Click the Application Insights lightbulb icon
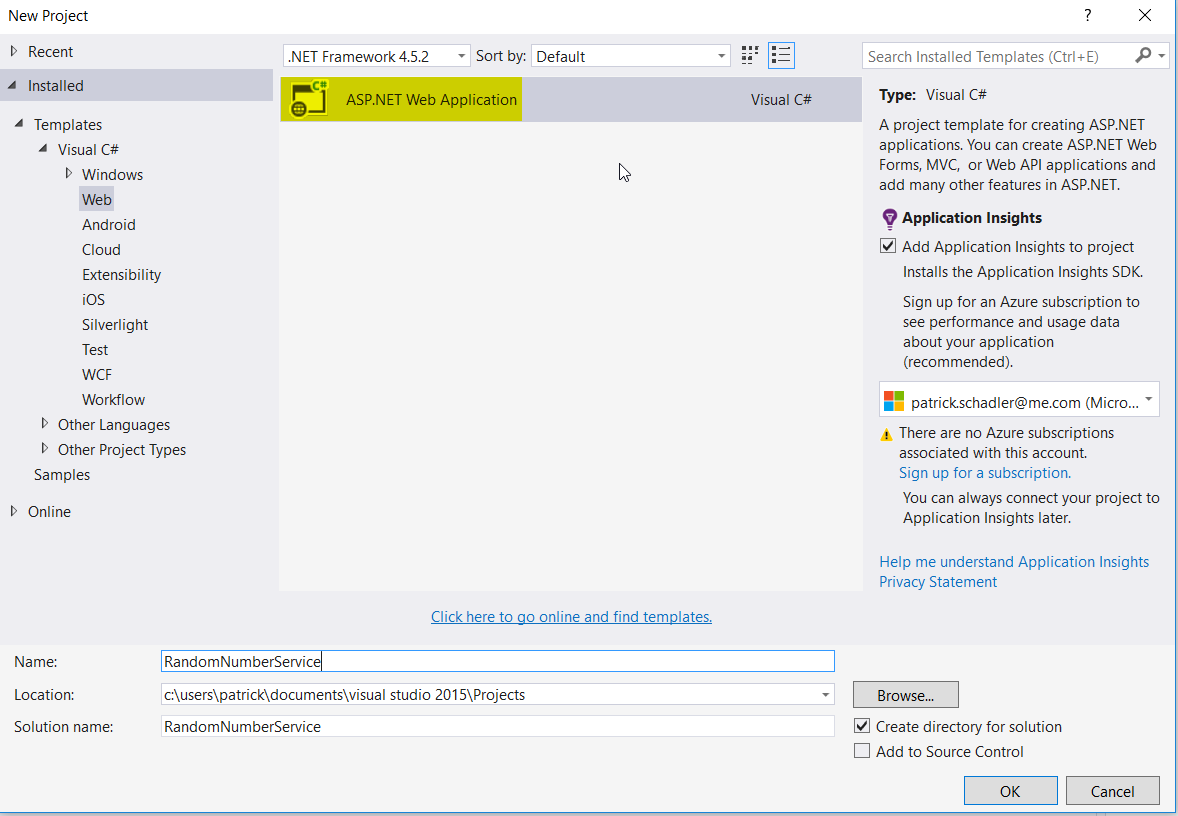The height and width of the screenshot is (816, 1178). [889, 218]
